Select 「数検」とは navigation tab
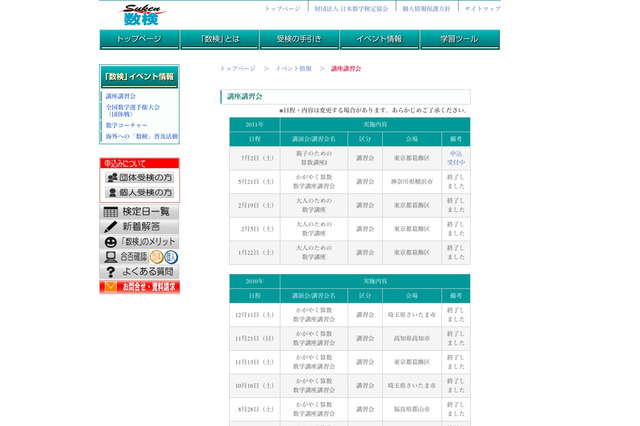640x426 pixels. coord(220,40)
